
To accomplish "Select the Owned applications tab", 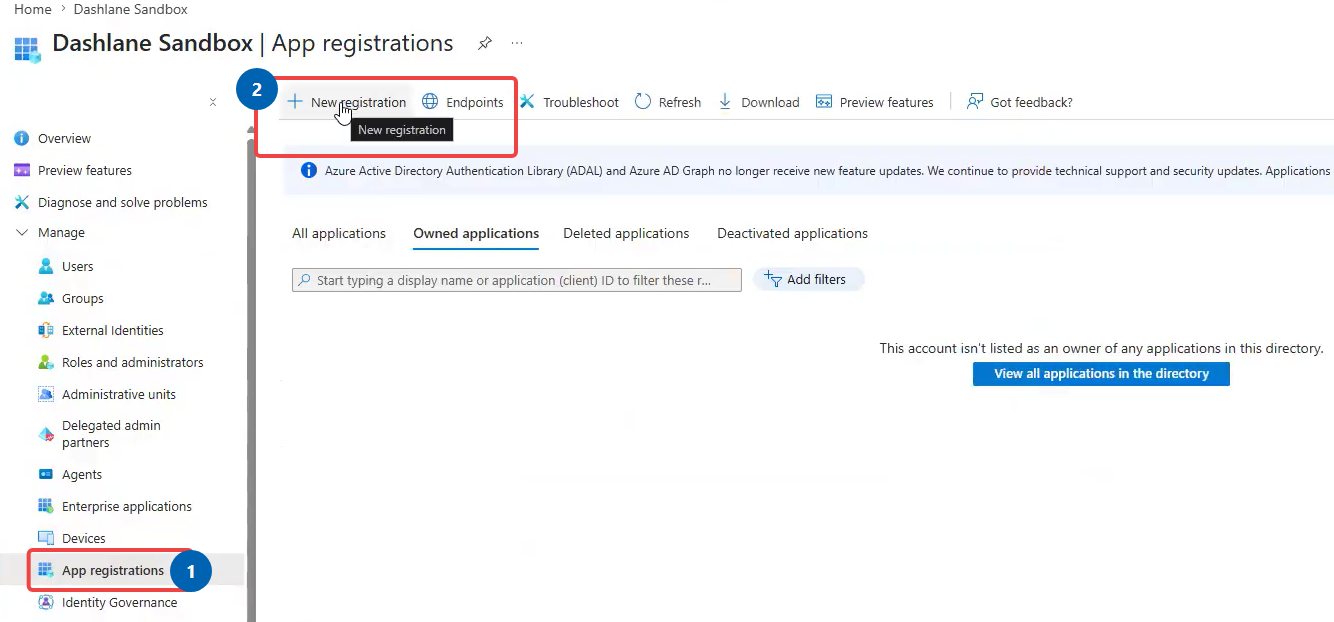I will 476,233.
